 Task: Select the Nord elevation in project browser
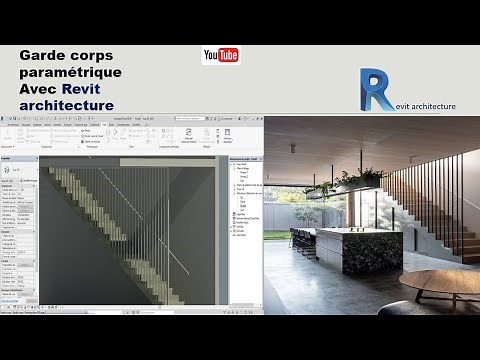tap(242, 201)
